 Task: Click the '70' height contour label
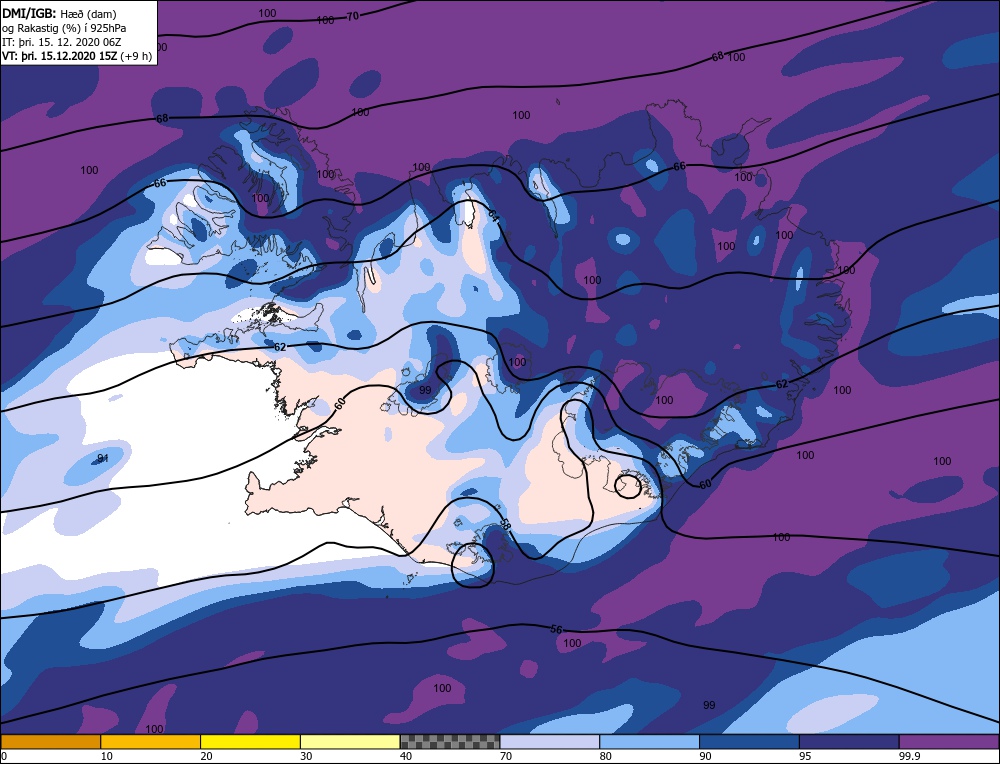[x=353, y=17]
